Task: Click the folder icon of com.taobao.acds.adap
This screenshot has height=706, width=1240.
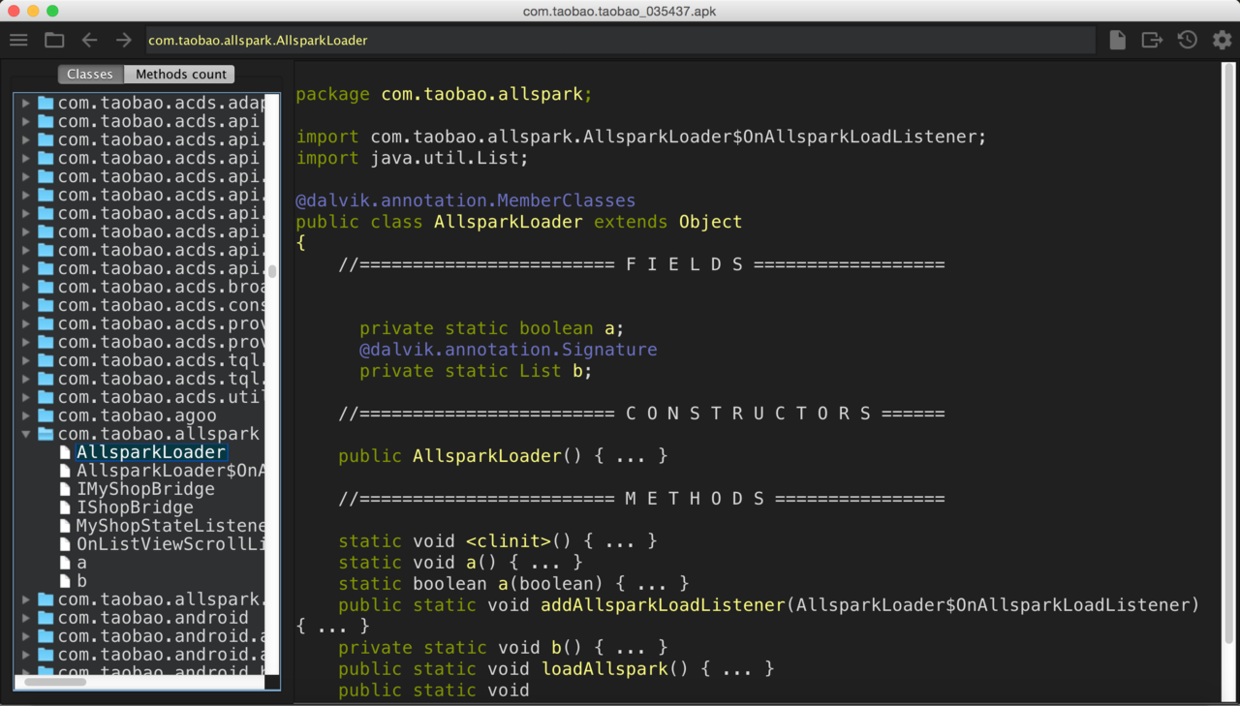Action: [x=45, y=103]
